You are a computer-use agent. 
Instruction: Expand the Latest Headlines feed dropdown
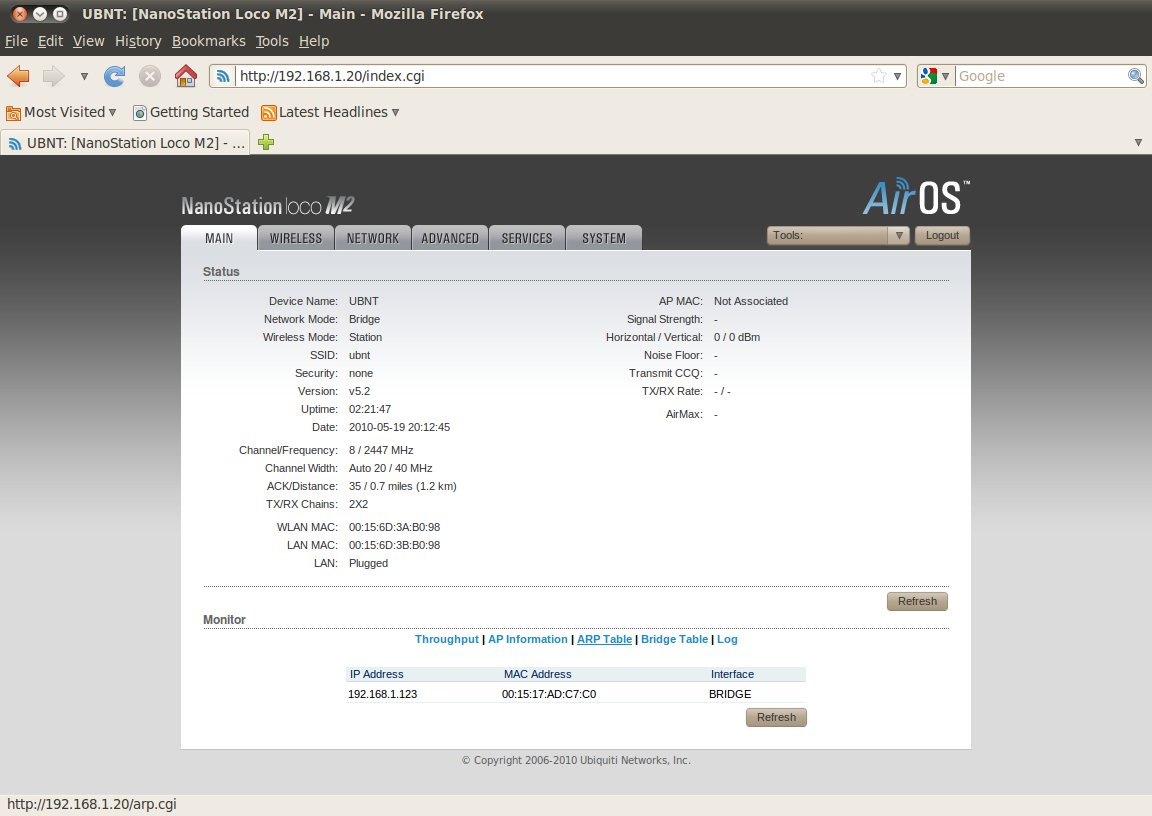pos(331,112)
